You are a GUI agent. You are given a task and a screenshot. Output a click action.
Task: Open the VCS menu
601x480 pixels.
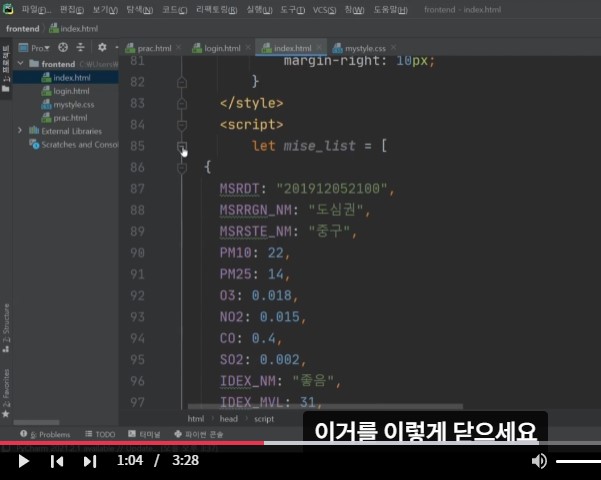(x=324, y=10)
